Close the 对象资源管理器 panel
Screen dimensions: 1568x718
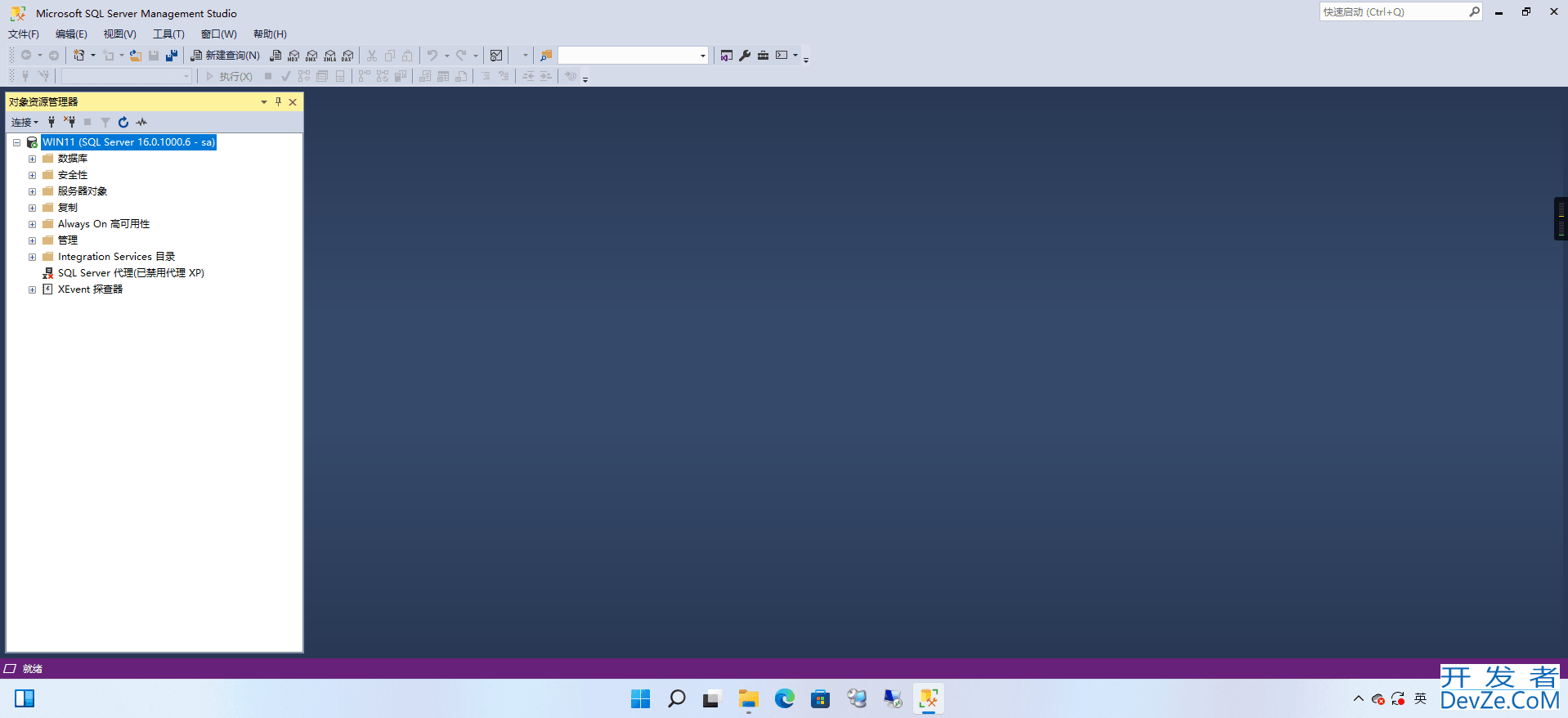[x=293, y=102]
